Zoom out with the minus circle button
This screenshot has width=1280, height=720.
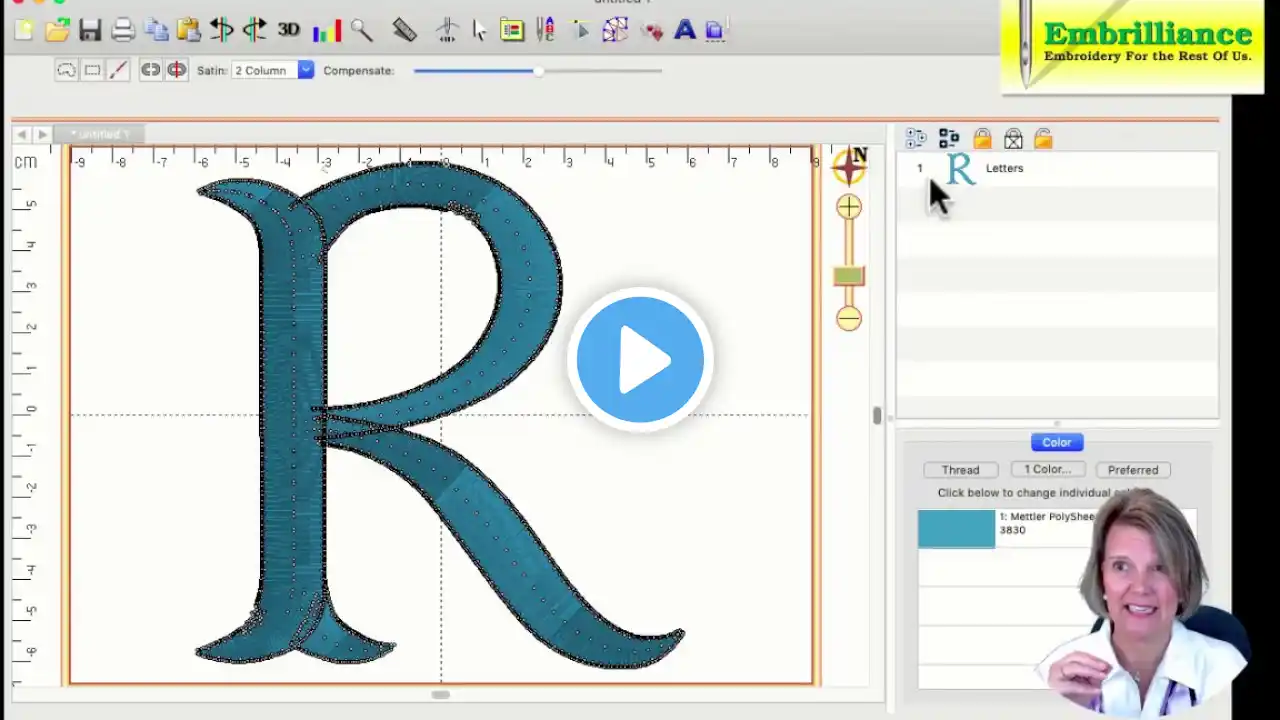[x=849, y=319]
